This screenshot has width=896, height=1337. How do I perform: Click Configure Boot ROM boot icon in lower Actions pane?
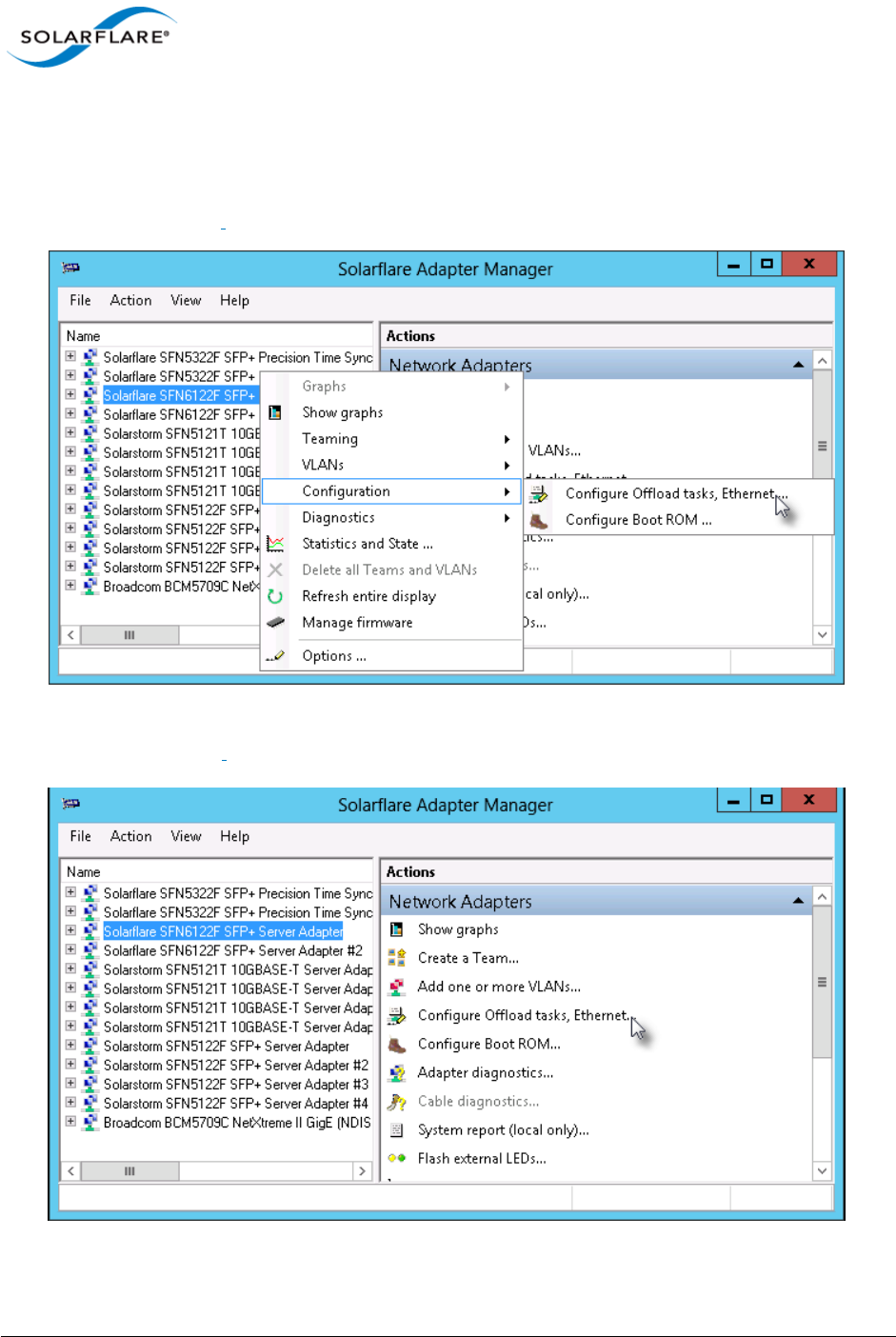(397, 1045)
